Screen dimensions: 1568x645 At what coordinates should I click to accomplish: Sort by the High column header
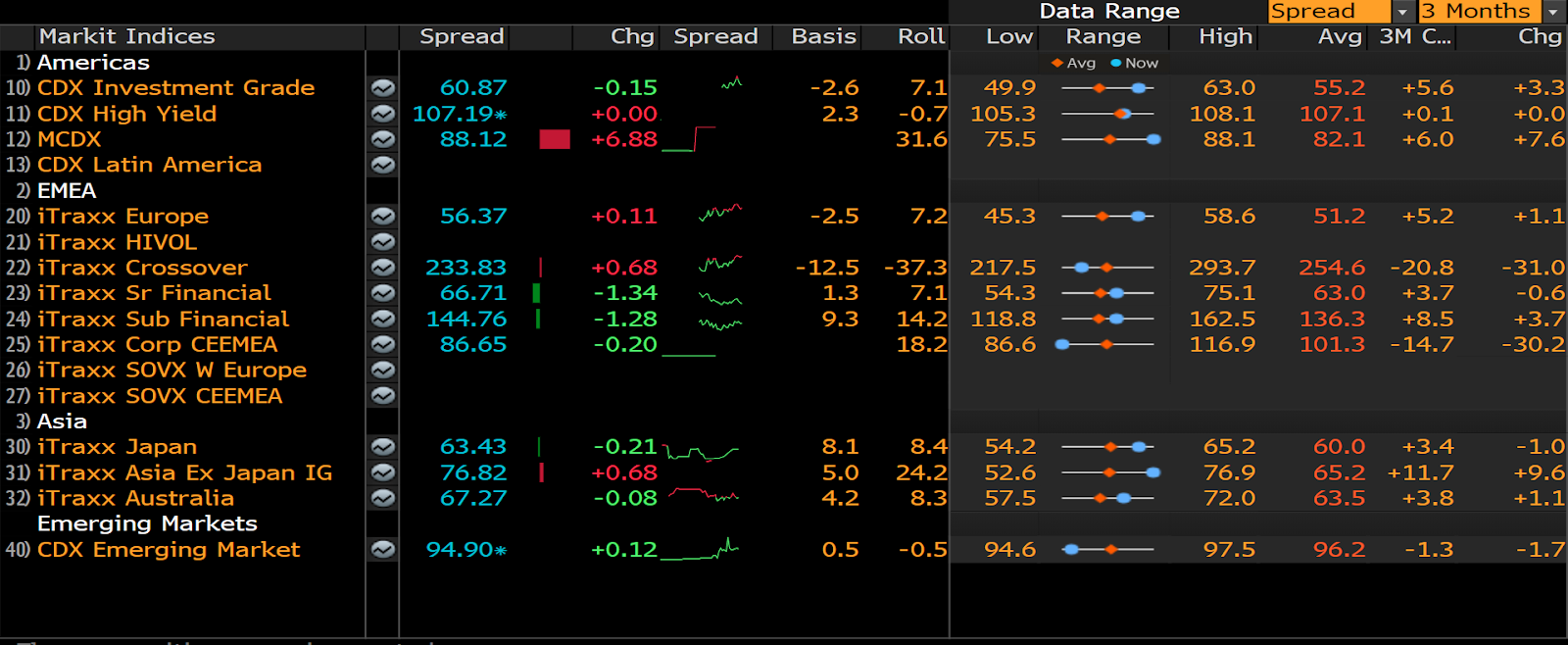(x=1225, y=37)
